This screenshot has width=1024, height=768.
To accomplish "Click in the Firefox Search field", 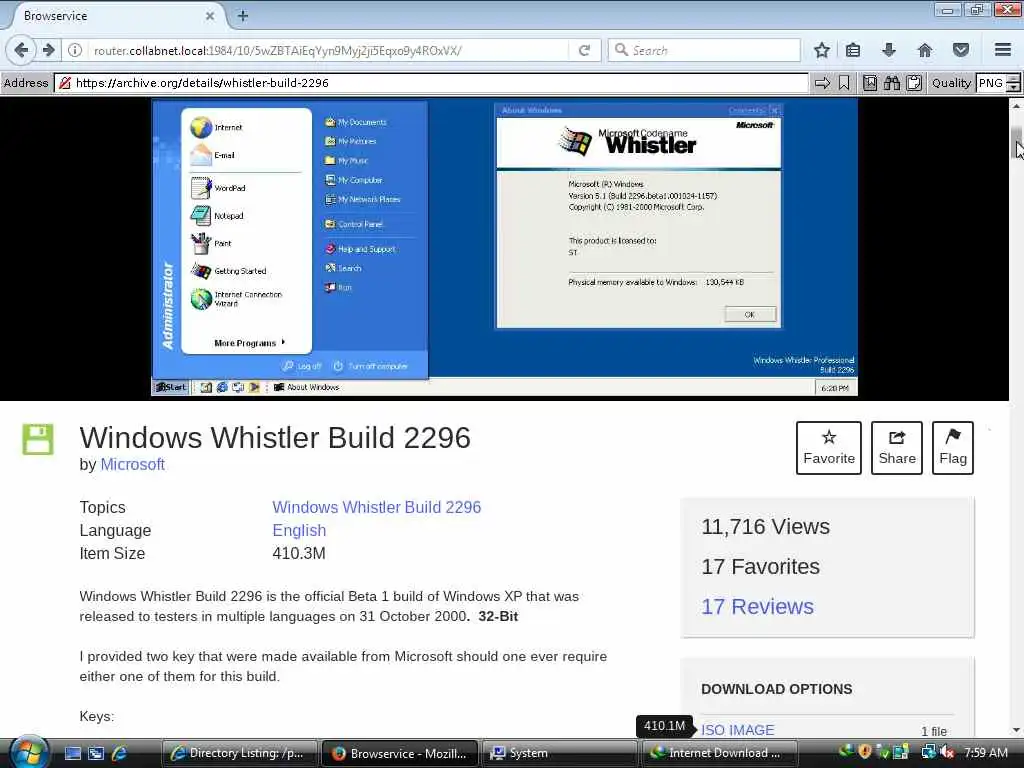I will coord(704,50).
